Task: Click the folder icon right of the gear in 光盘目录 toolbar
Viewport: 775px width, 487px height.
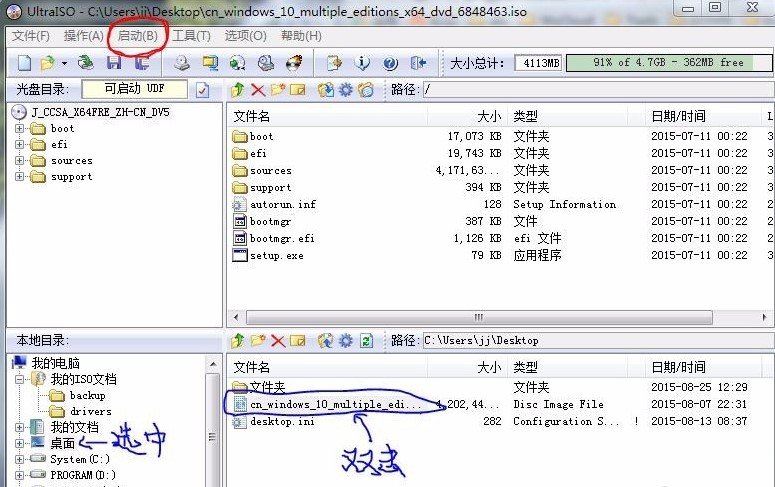Action: pyautogui.click(x=366, y=89)
